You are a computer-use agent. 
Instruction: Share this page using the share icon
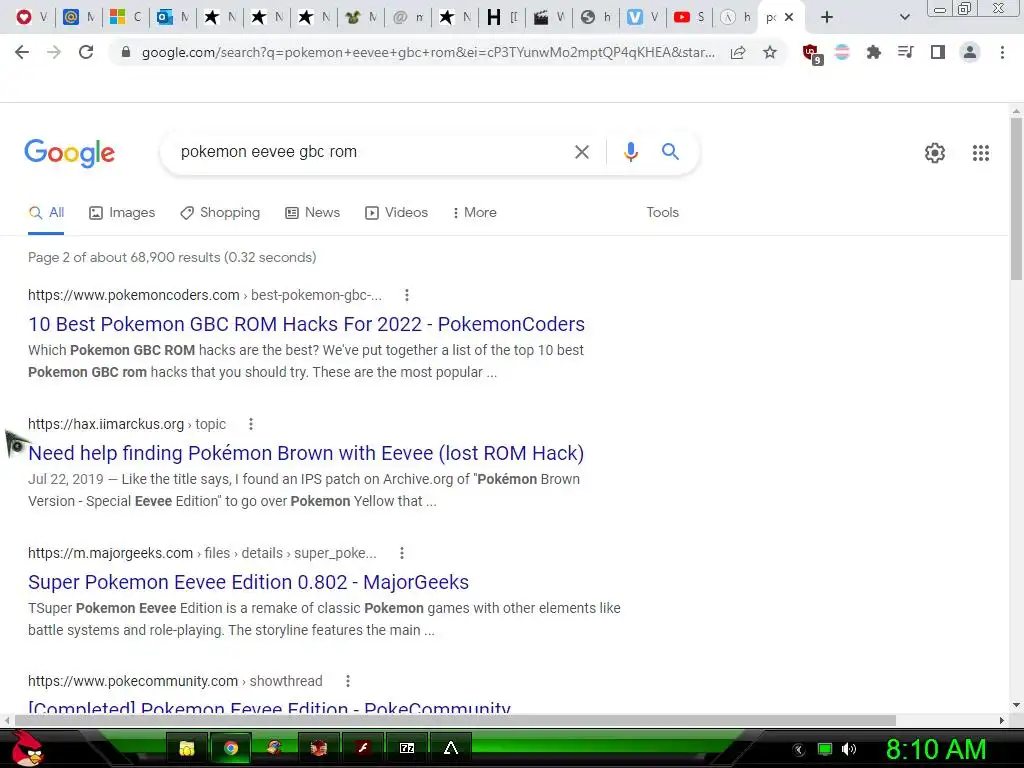click(738, 52)
